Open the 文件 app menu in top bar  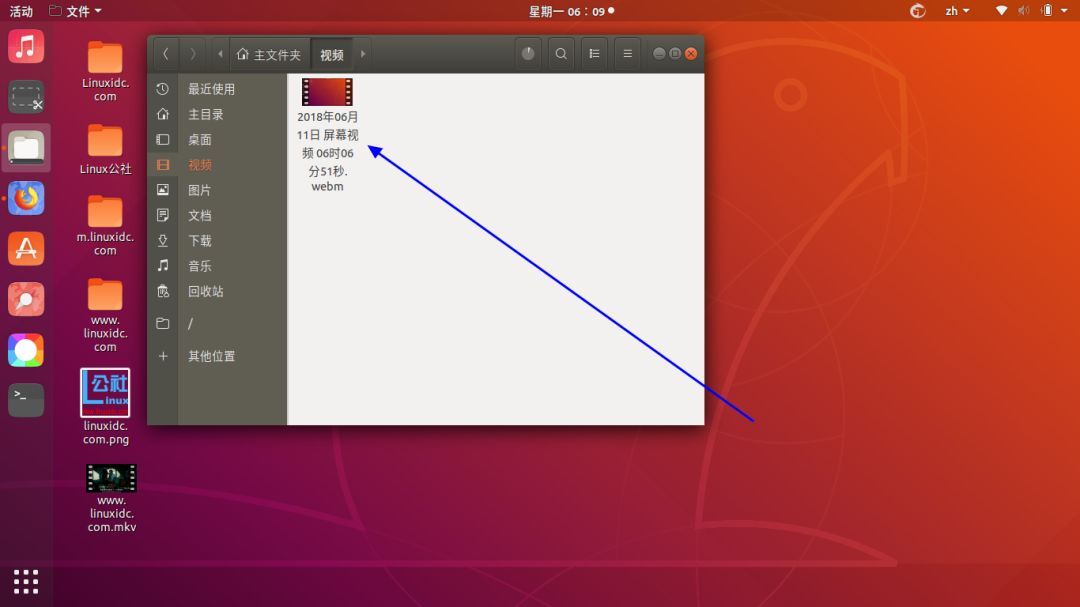pos(76,11)
